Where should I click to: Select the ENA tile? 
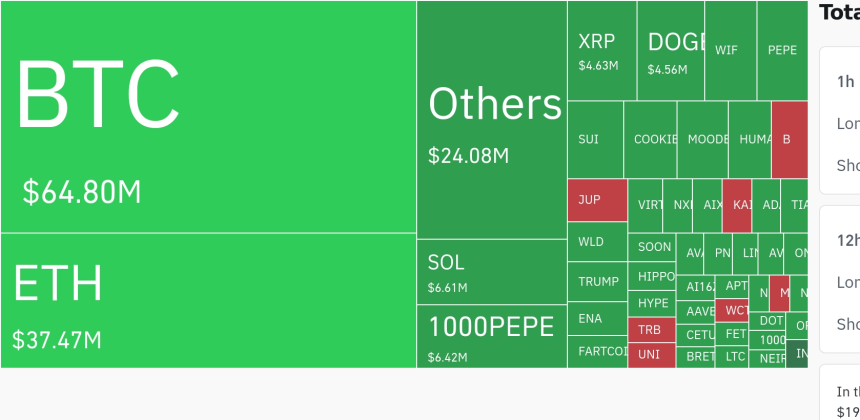coord(597,318)
